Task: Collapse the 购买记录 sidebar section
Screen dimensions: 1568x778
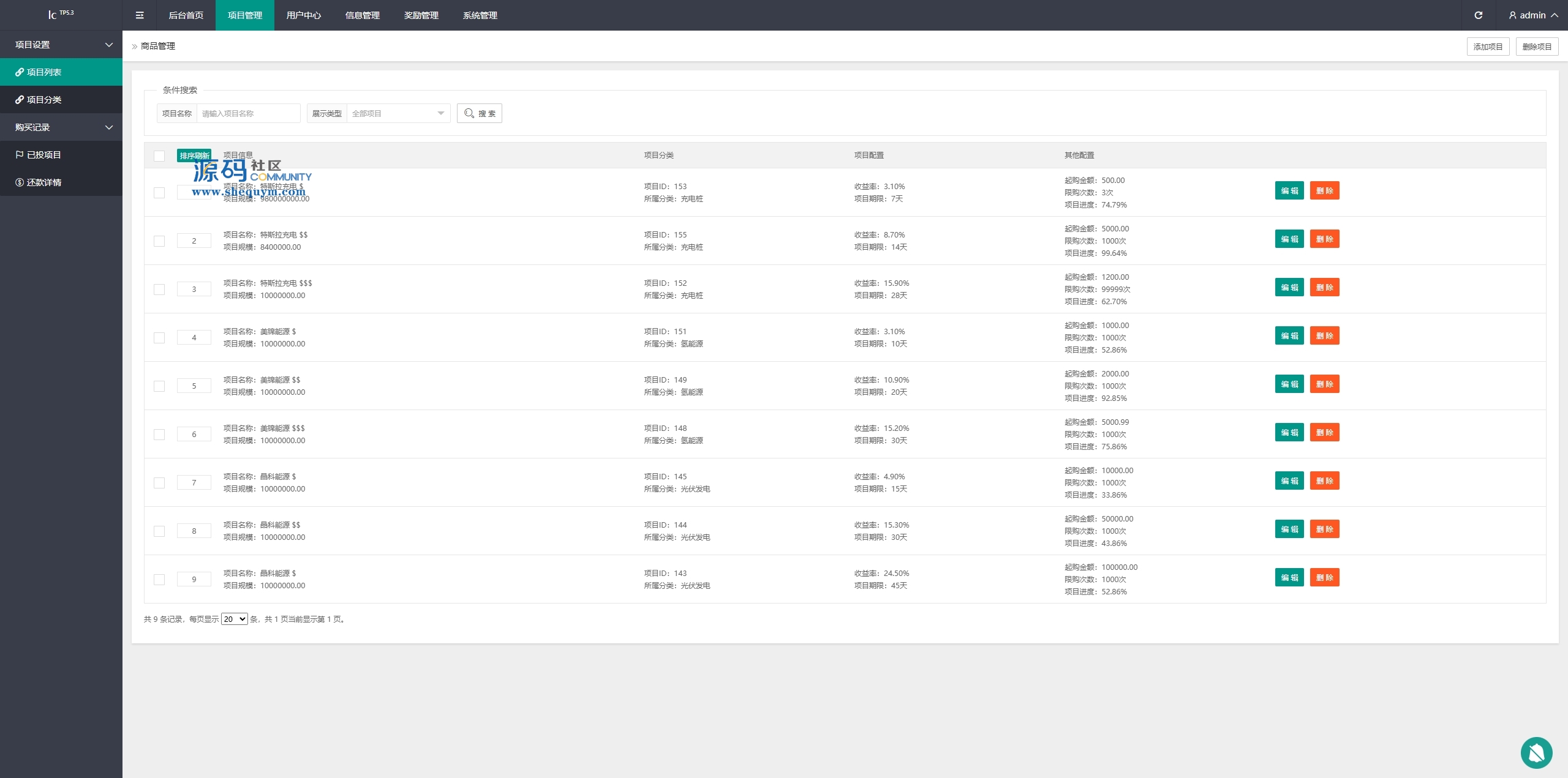Action: click(61, 127)
